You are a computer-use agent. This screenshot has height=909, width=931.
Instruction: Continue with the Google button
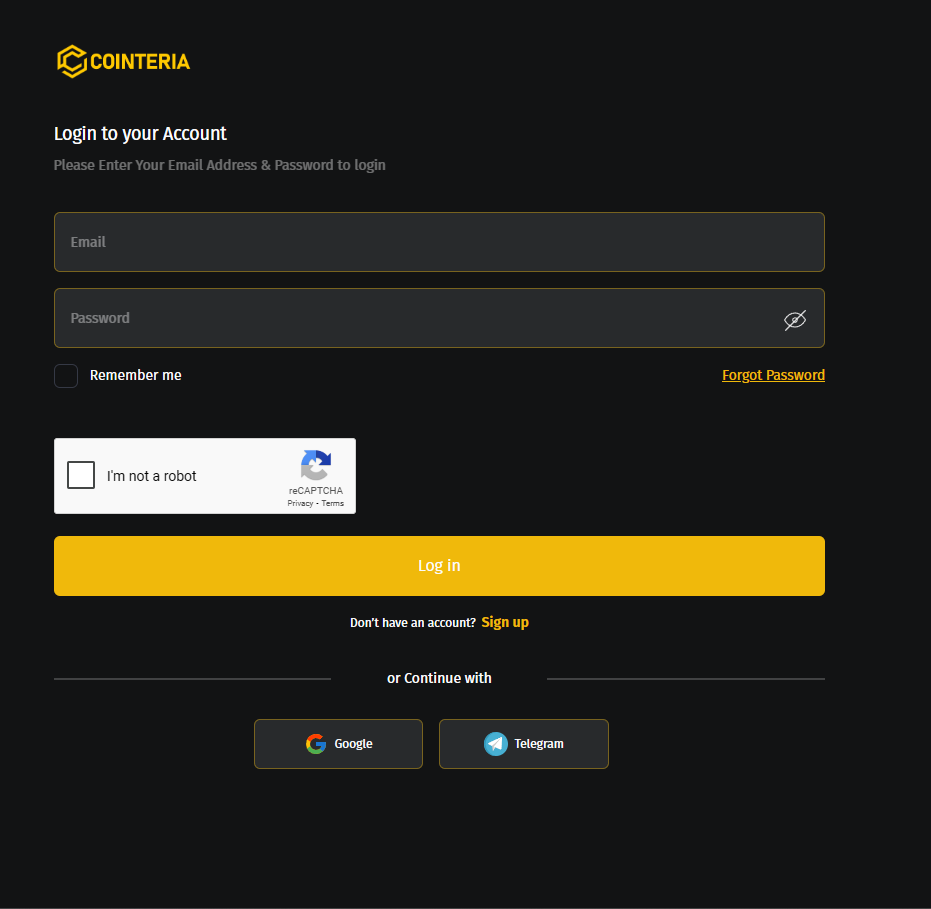coord(338,744)
